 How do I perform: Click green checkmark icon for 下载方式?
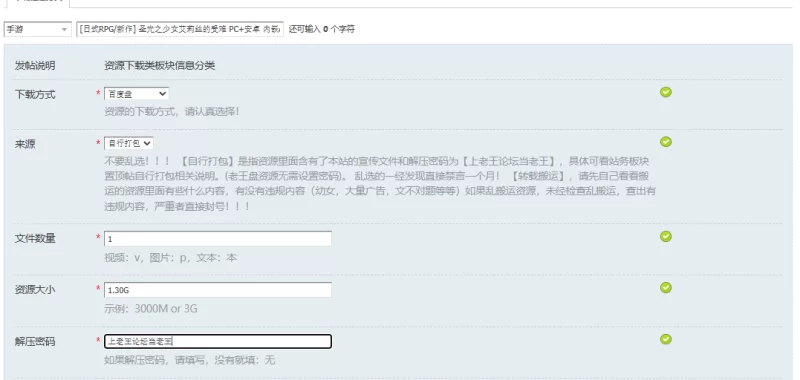(666, 92)
